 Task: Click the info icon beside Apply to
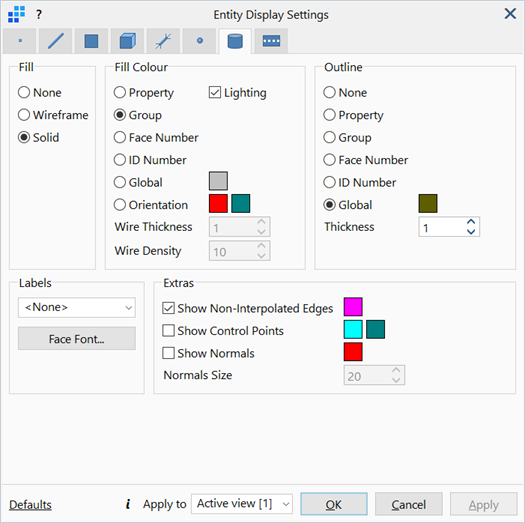[128, 504]
